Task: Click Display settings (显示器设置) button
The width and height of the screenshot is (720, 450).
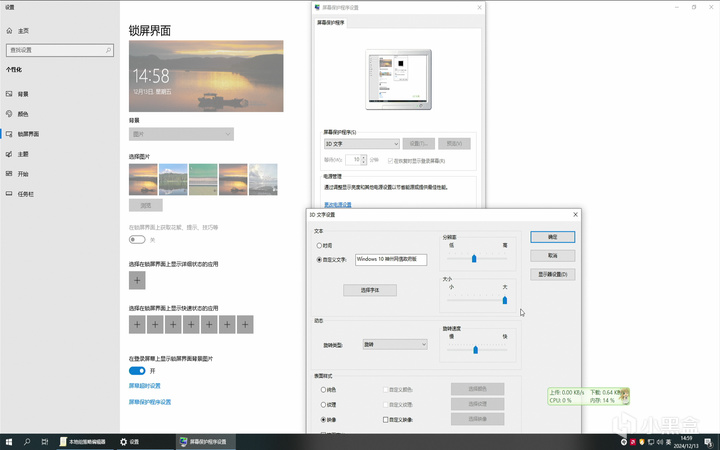Action: (x=552, y=275)
